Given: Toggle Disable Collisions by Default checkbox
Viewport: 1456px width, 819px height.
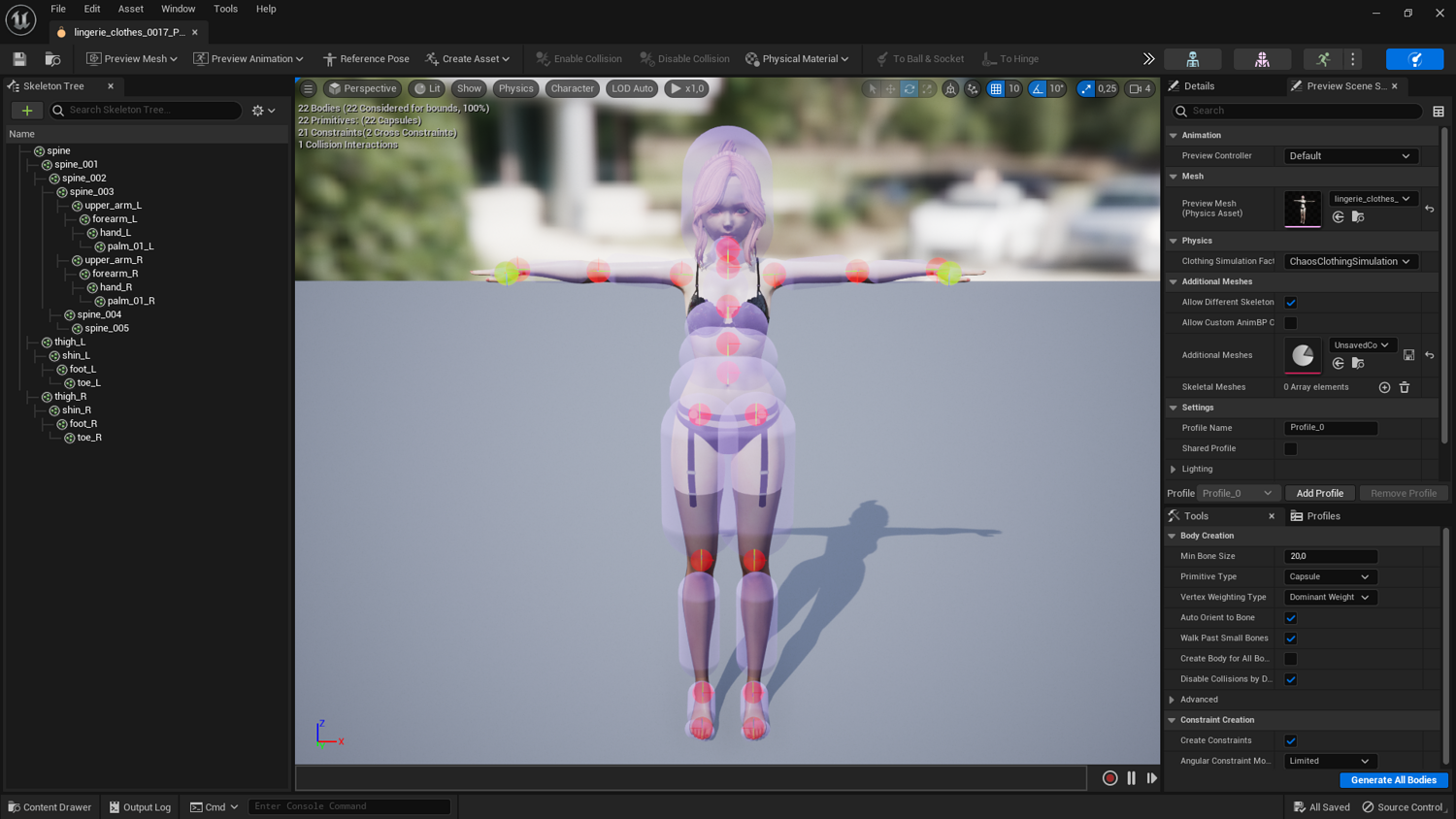Looking at the screenshot, I should pyautogui.click(x=1291, y=679).
